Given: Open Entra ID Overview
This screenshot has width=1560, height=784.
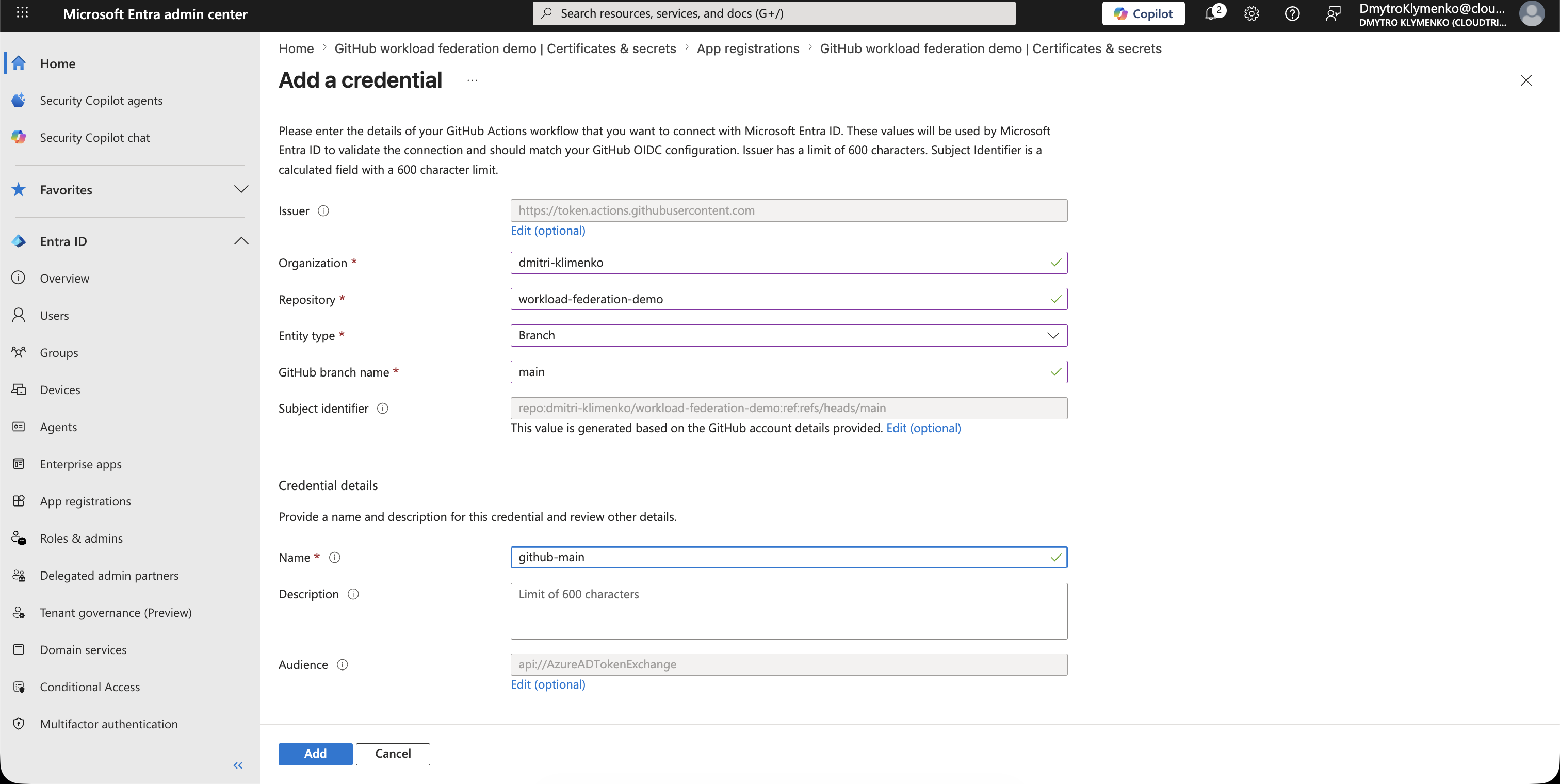Looking at the screenshot, I should click(64, 279).
